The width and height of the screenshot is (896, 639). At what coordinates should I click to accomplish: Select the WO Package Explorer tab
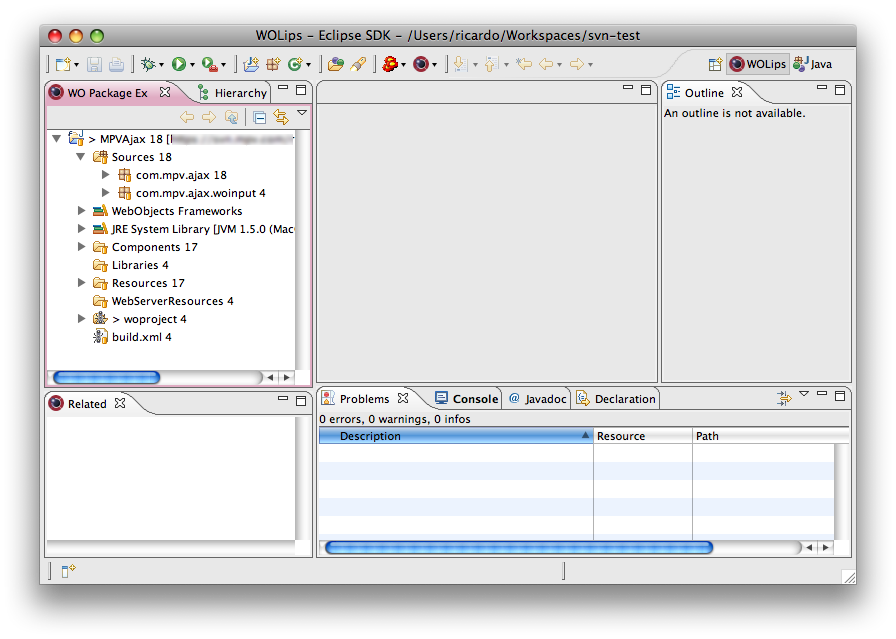[107, 93]
